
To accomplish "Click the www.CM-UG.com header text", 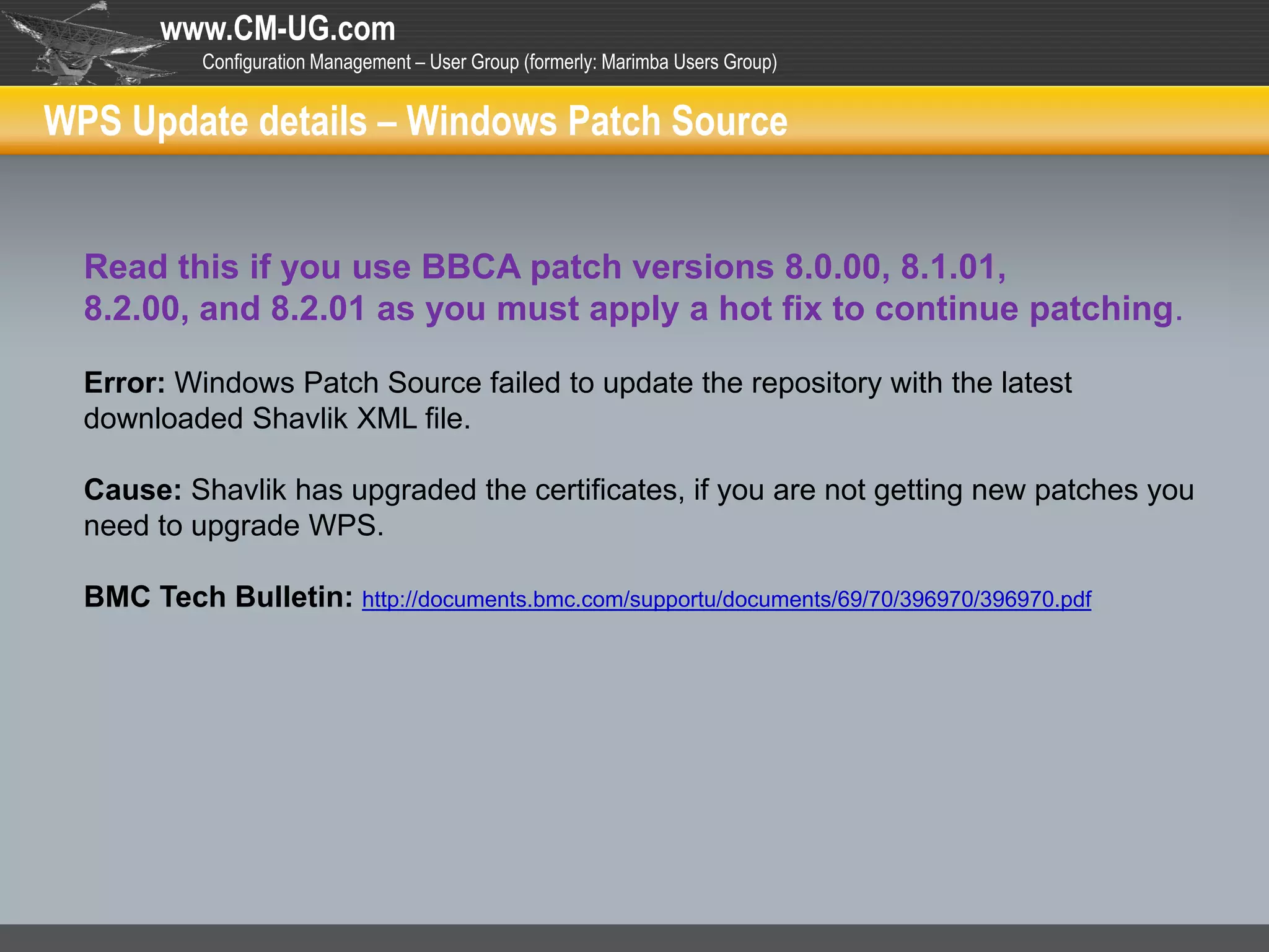I will tap(278, 29).
